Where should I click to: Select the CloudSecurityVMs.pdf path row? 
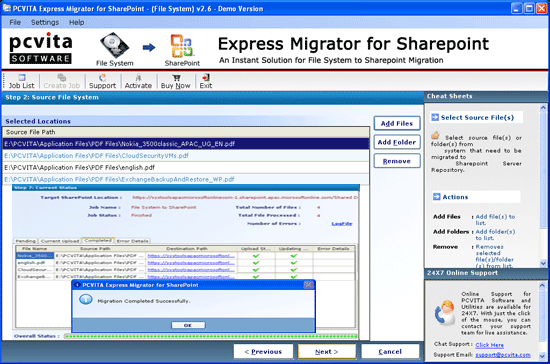(186, 156)
